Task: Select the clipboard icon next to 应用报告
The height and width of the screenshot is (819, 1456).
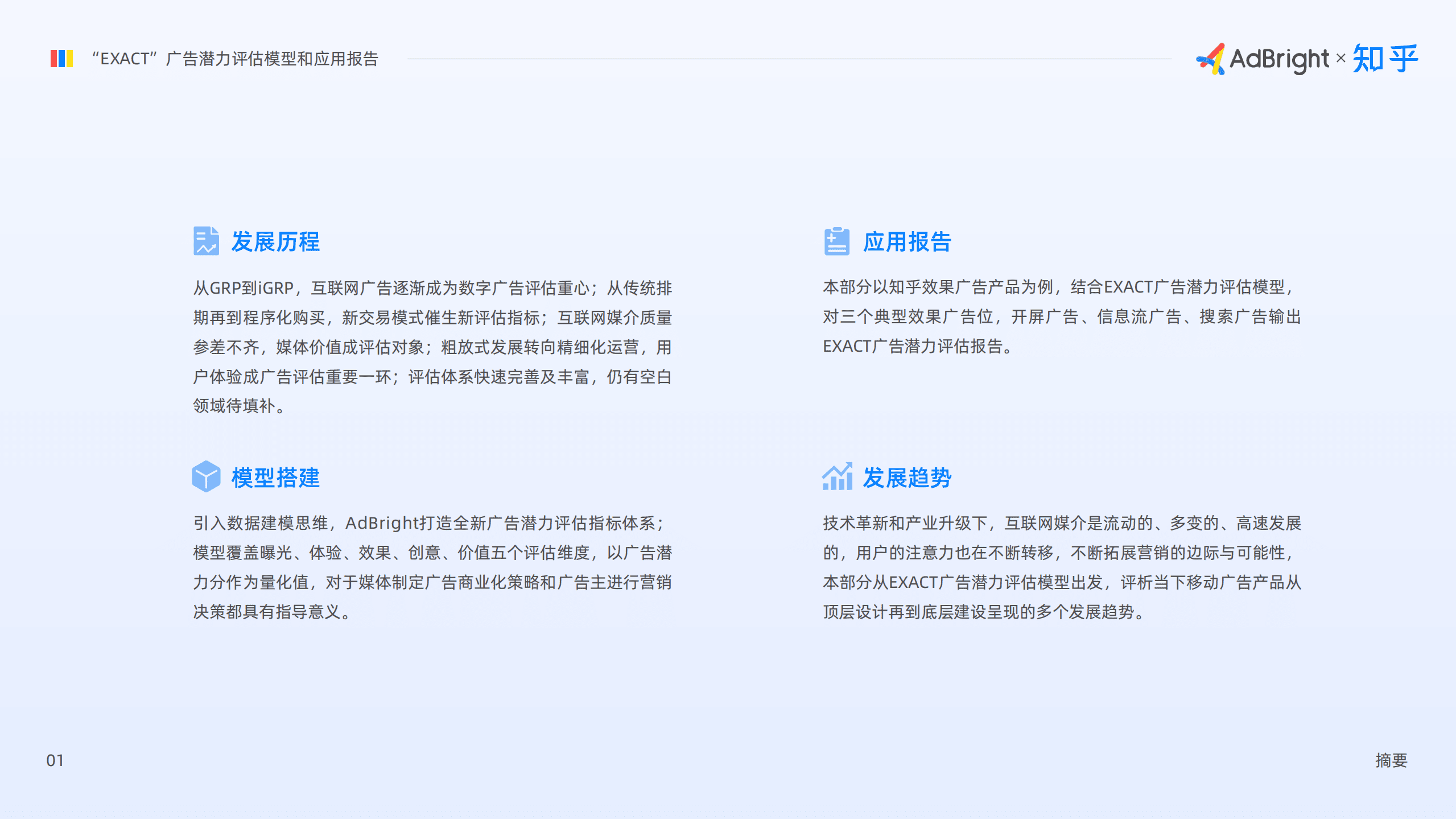Action: (836, 241)
